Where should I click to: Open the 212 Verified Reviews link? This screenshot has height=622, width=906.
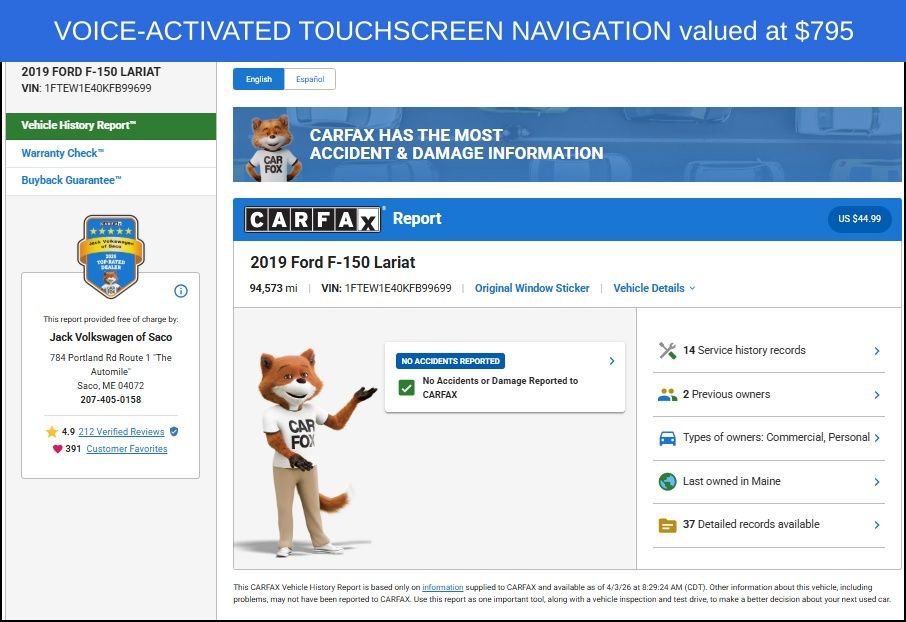pos(121,432)
